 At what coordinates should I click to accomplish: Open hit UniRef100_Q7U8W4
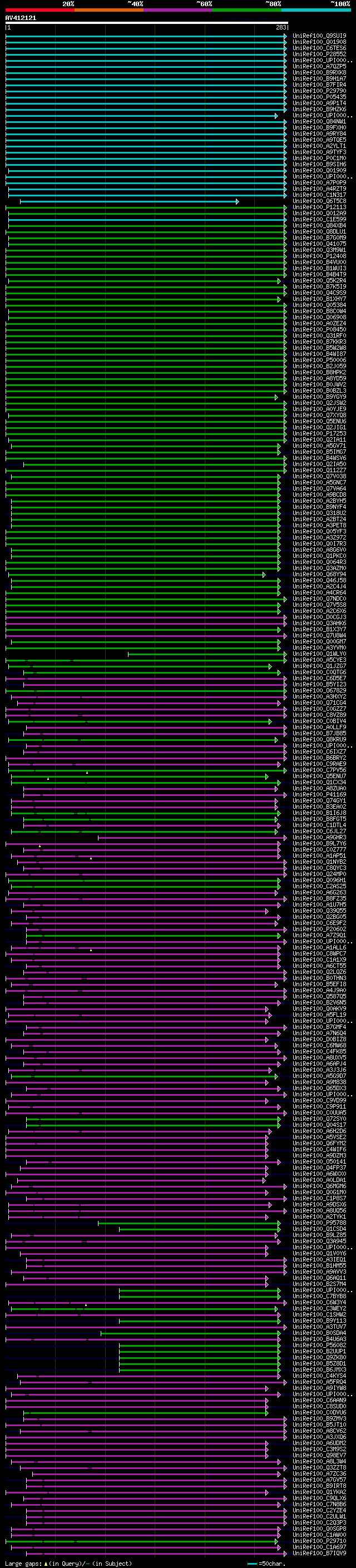(x=319, y=635)
